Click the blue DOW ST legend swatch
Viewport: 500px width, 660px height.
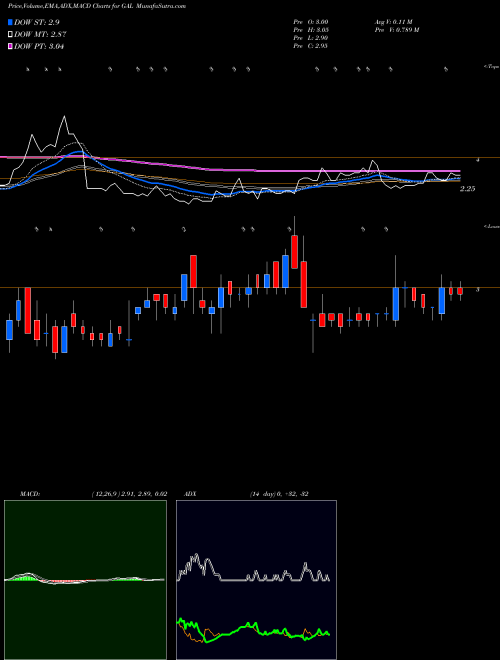[10, 22]
